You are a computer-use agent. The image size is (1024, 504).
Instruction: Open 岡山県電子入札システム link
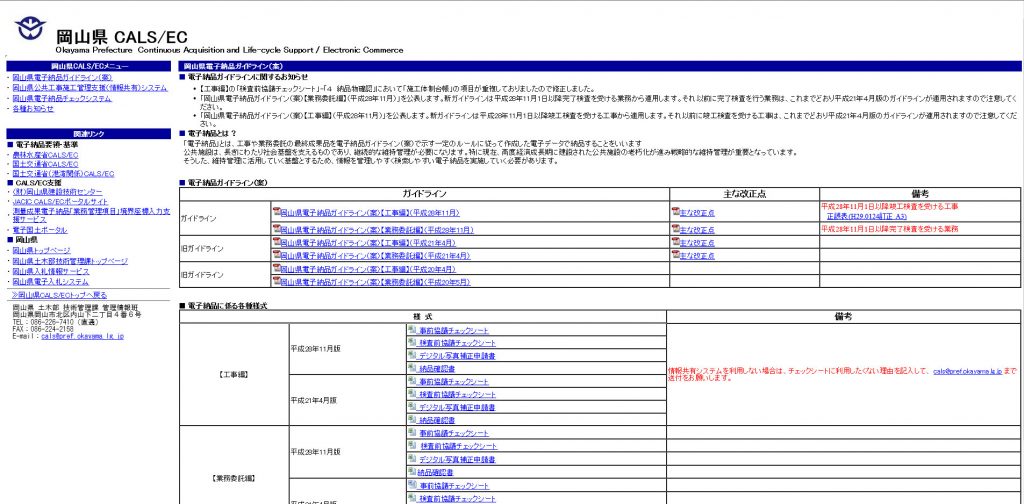click(51, 281)
